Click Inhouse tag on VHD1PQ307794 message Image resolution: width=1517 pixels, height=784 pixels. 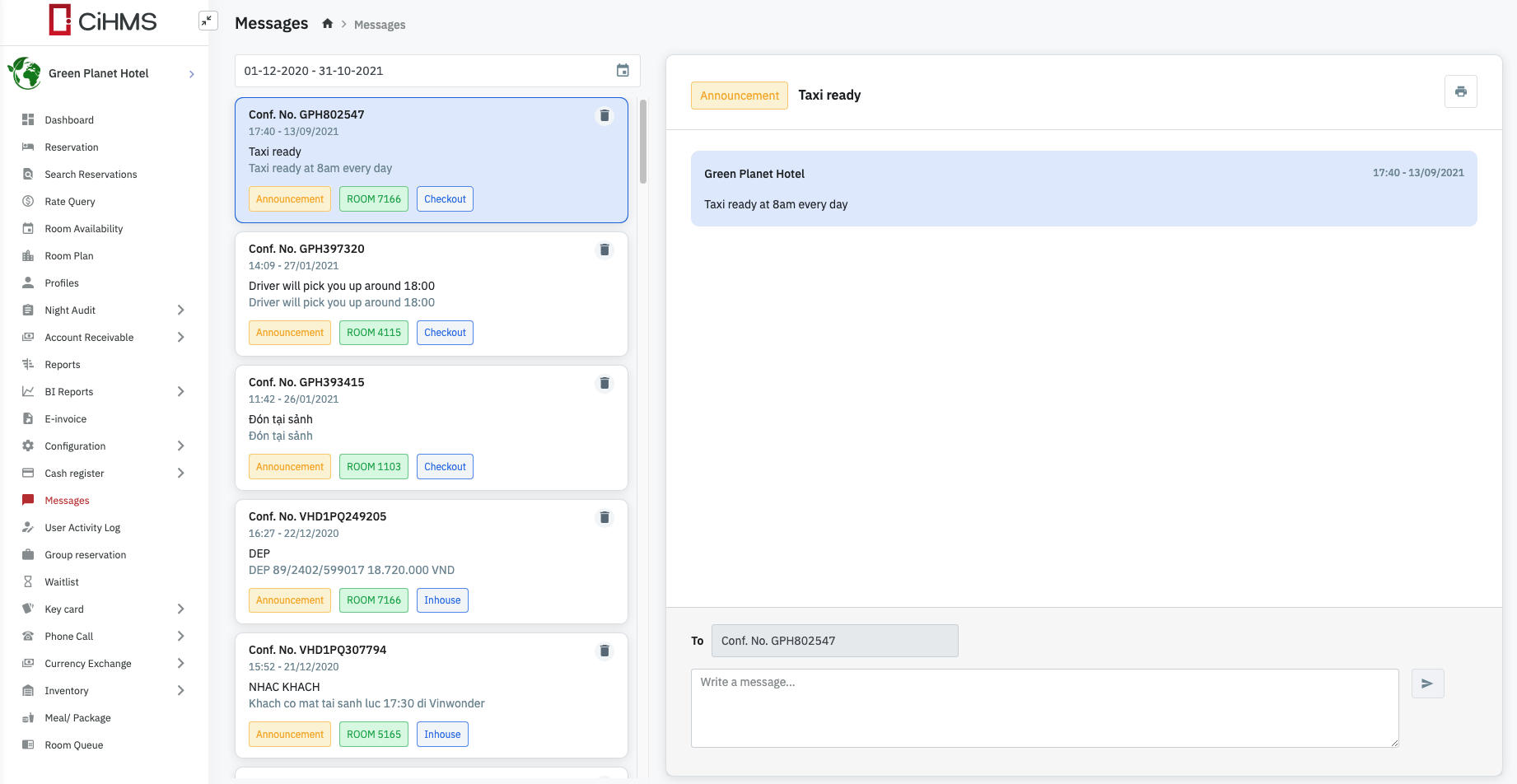pos(442,735)
